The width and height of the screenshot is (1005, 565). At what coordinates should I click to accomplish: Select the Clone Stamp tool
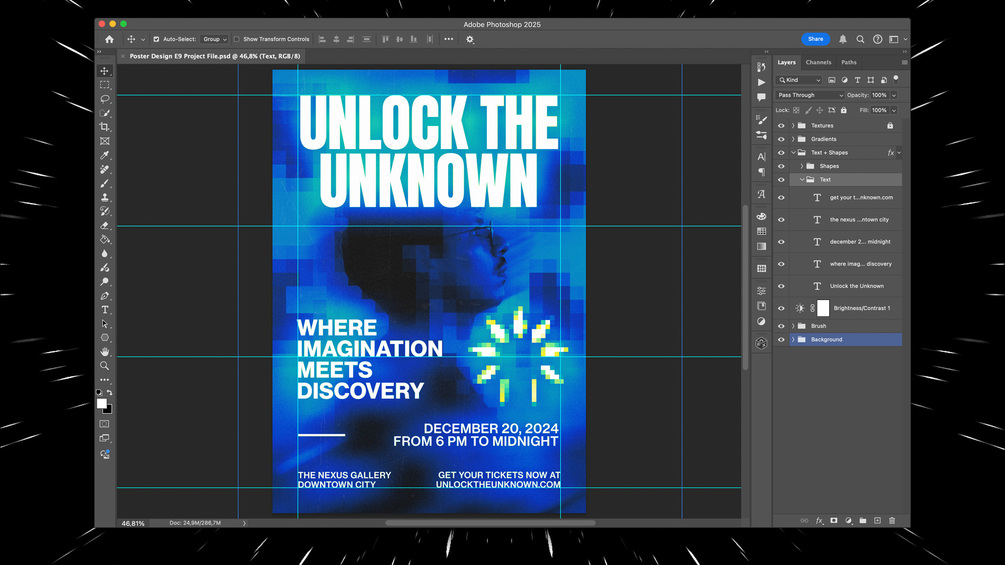104,197
